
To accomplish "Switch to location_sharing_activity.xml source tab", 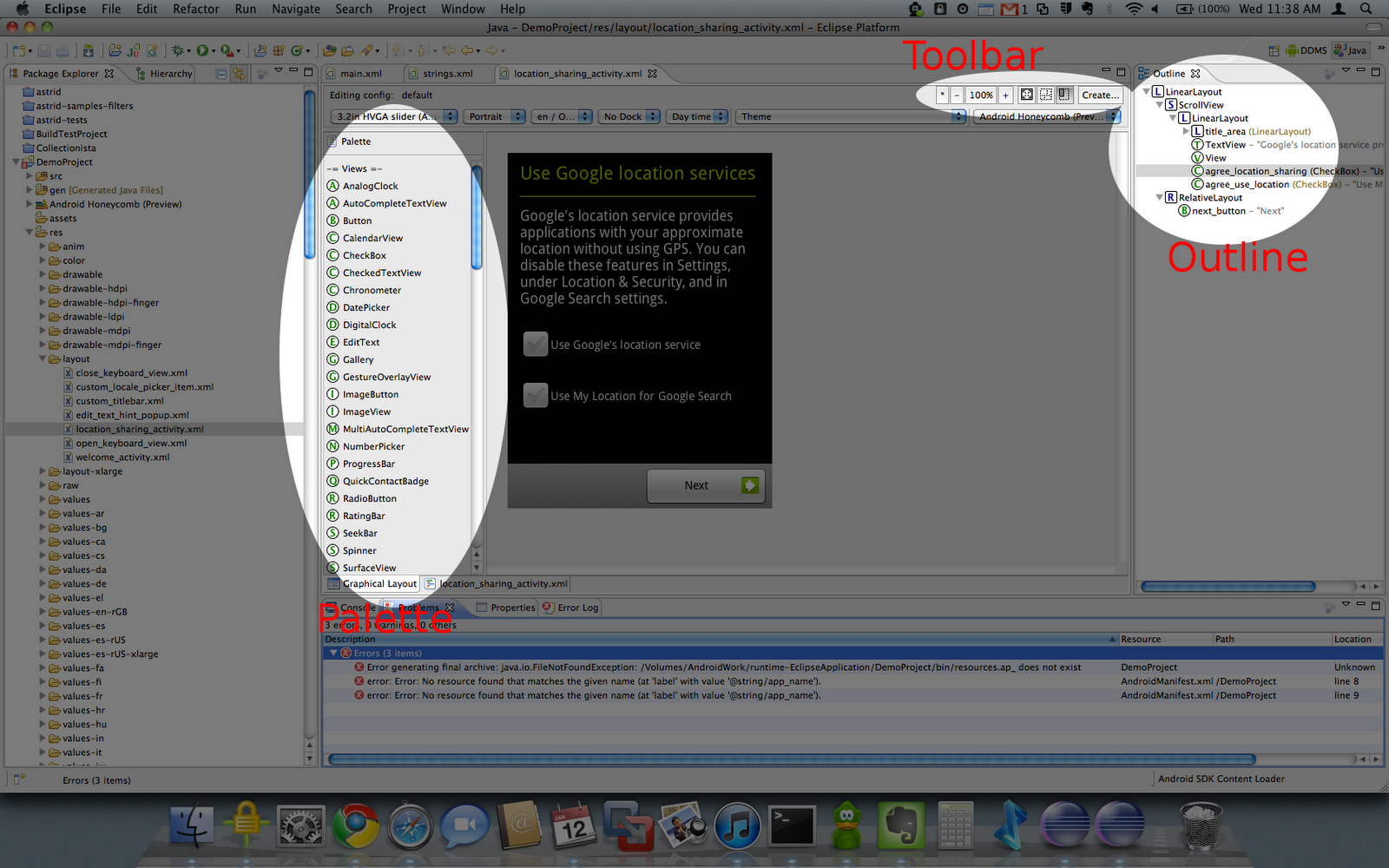I will pos(496,584).
